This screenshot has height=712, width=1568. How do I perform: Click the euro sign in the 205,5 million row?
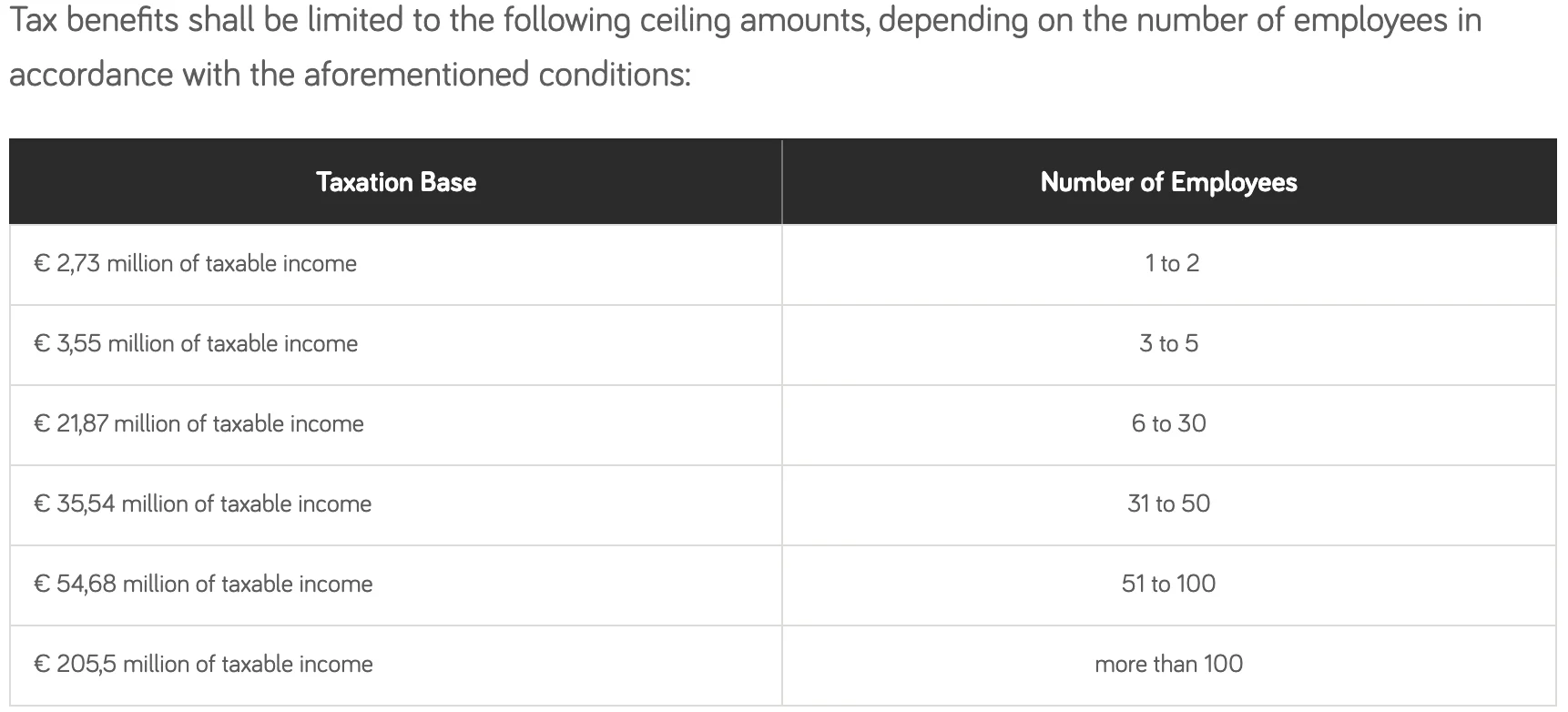41,665
